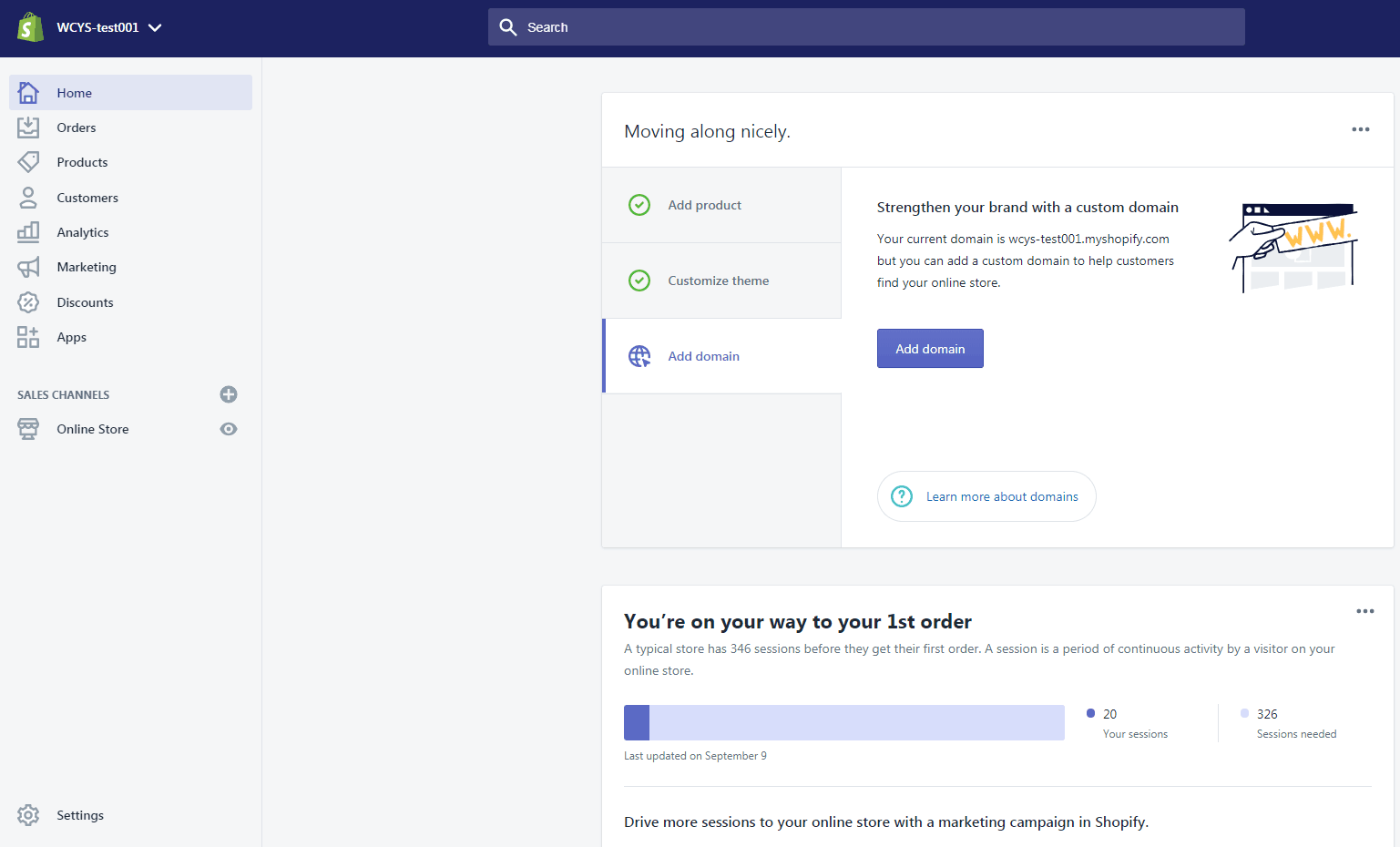Select the Customize theme step

pos(721,281)
